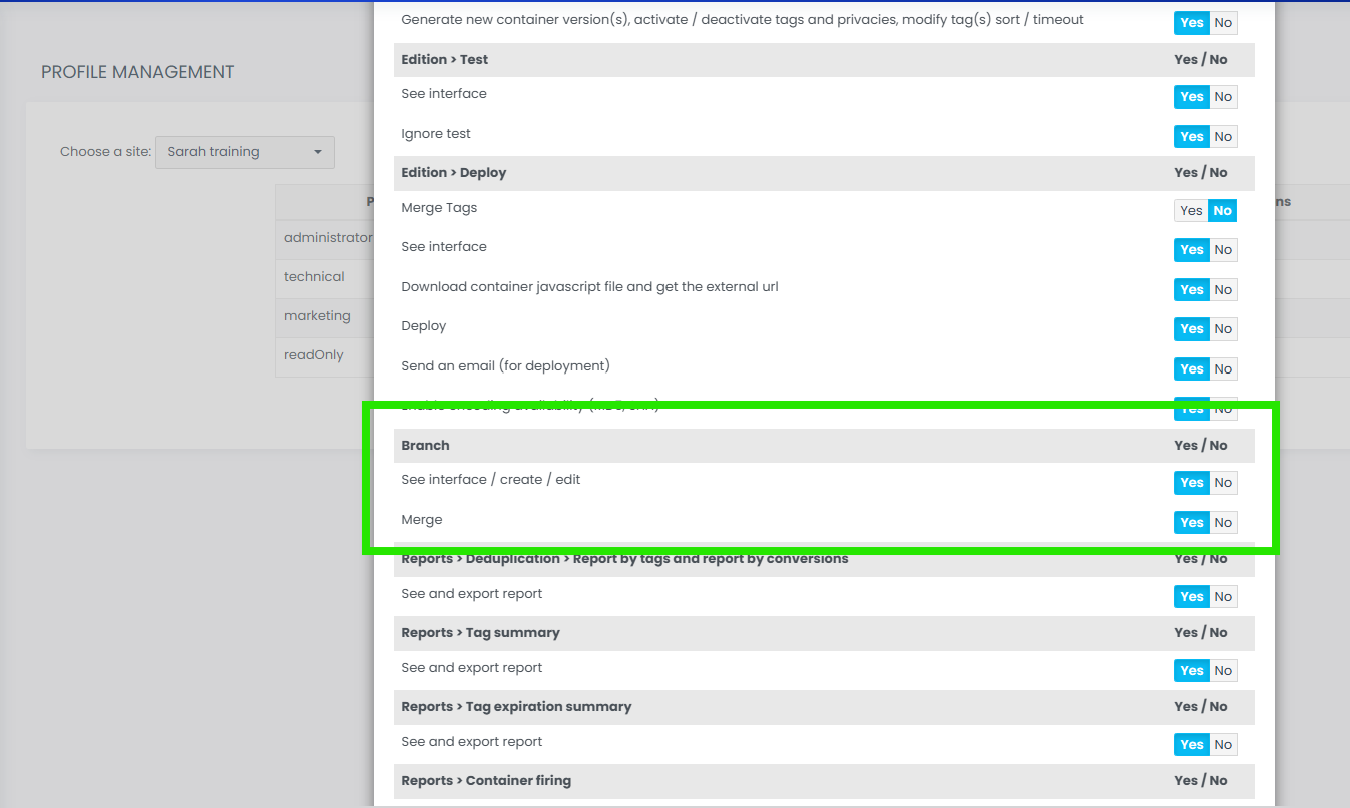Disable See interface under Edition > Test
The width and height of the screenshot is (1350, 808).
coord(1223,97)
